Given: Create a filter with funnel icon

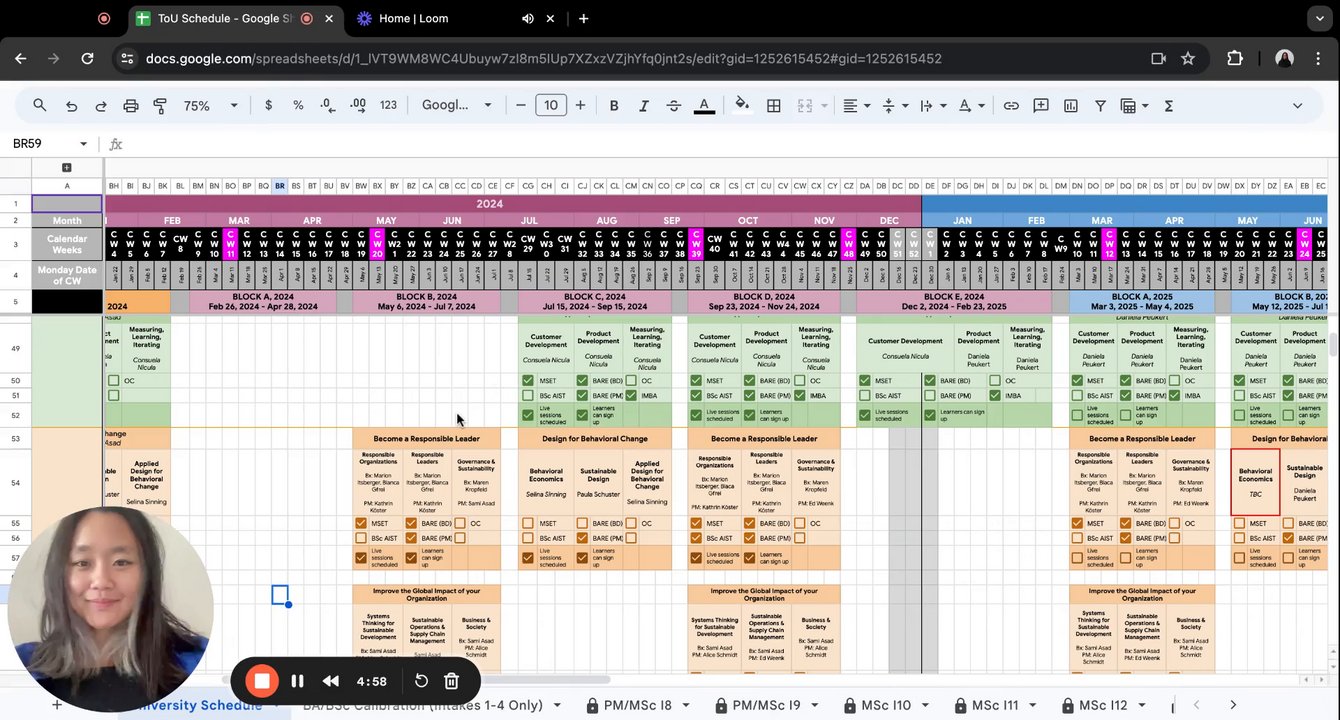Looking at the screenshot, I should point(1100,106).
